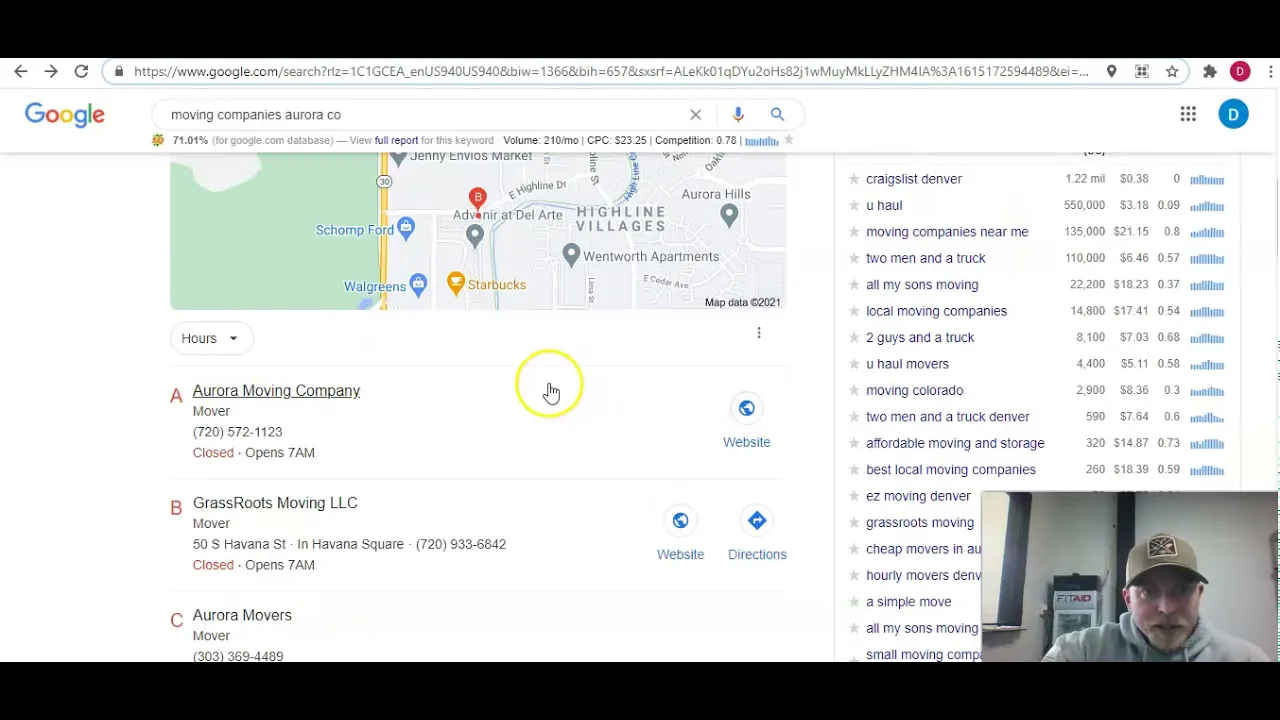Go back with the browser back arrow

[21, 71]
